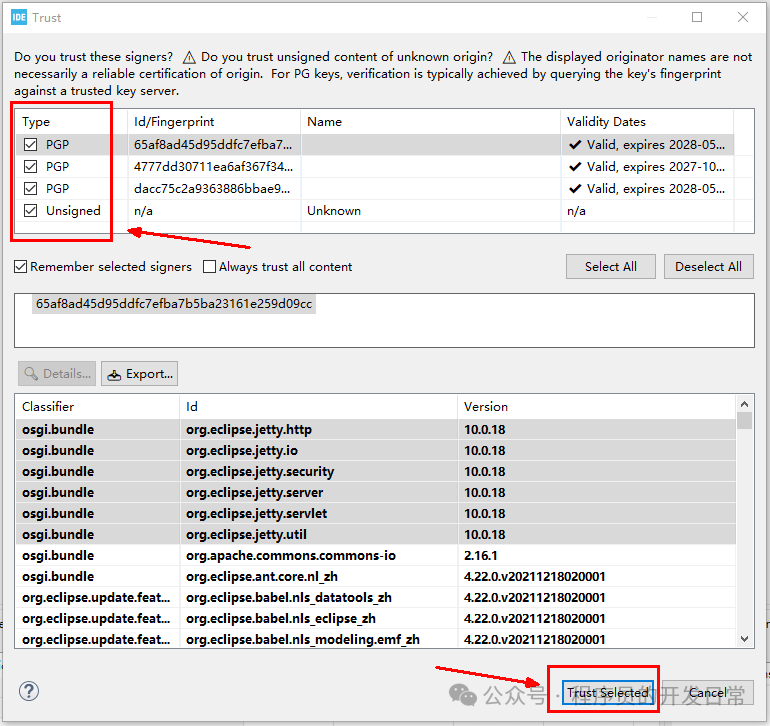Image resolution: width=770 pixels, height=726 pixels.
Task: Click the Export... button
Action: [x=139, y=374]
